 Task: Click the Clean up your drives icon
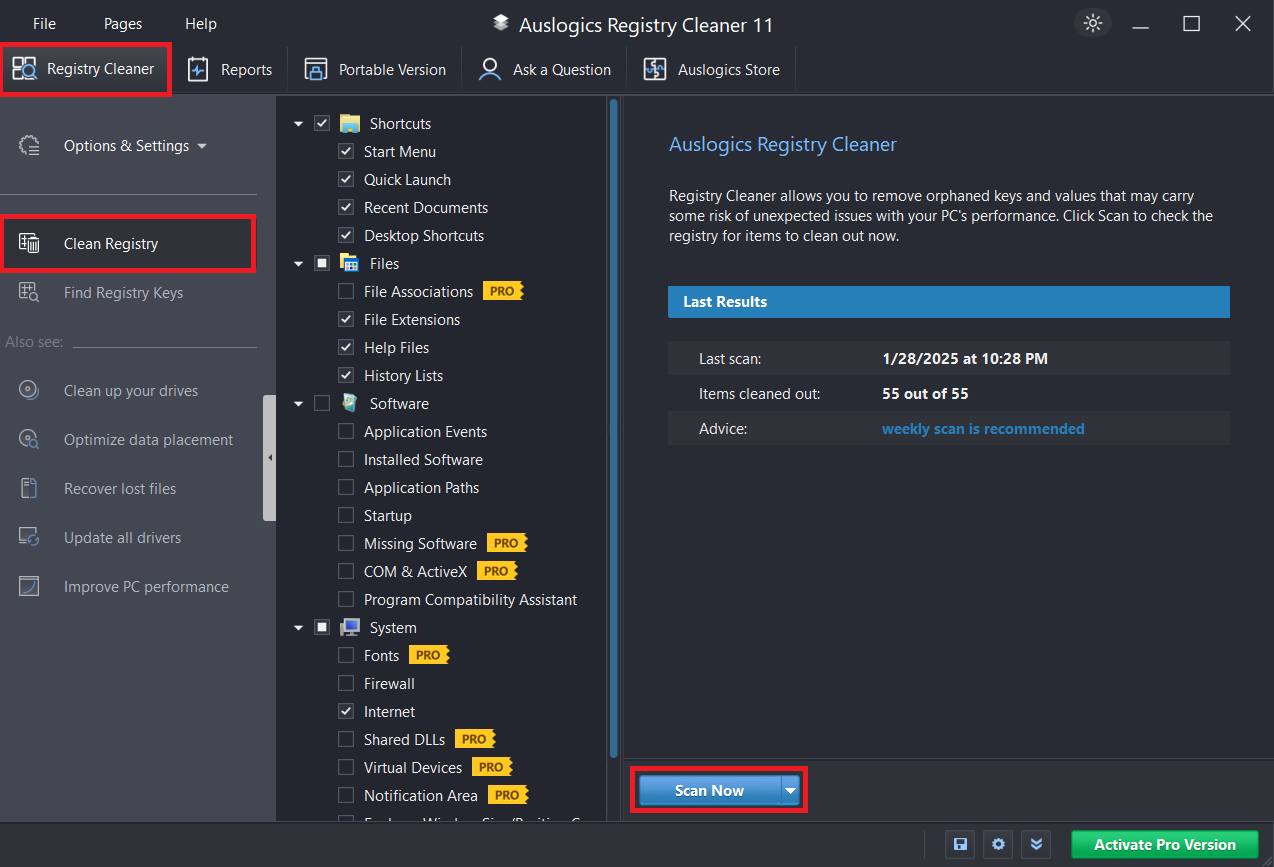tap(29, 390)
